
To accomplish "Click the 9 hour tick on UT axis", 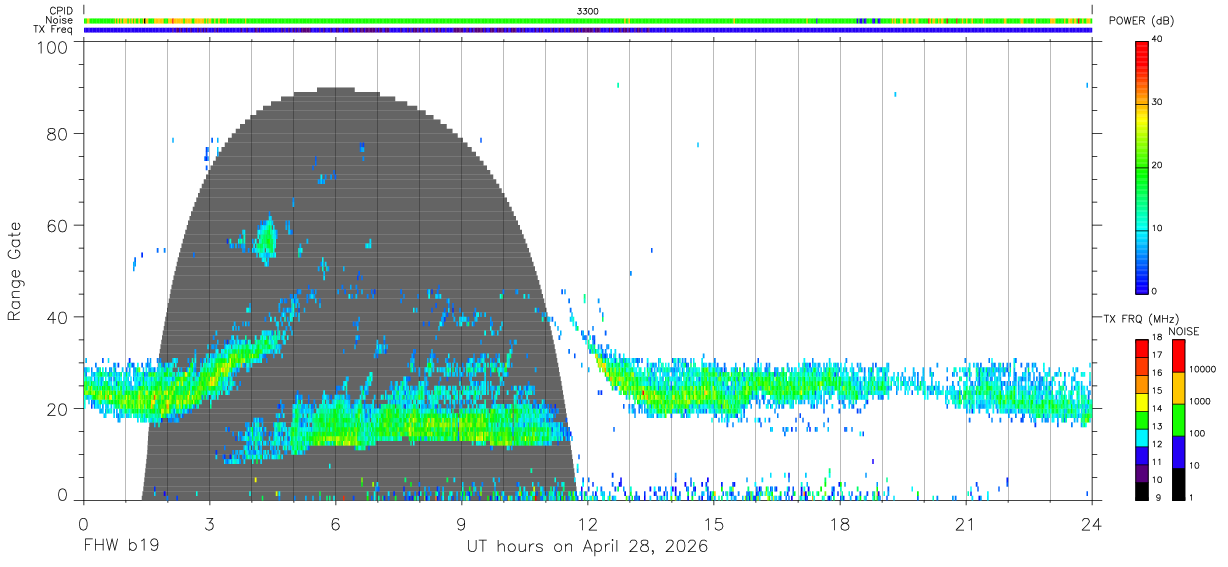I will coord(461,524).
